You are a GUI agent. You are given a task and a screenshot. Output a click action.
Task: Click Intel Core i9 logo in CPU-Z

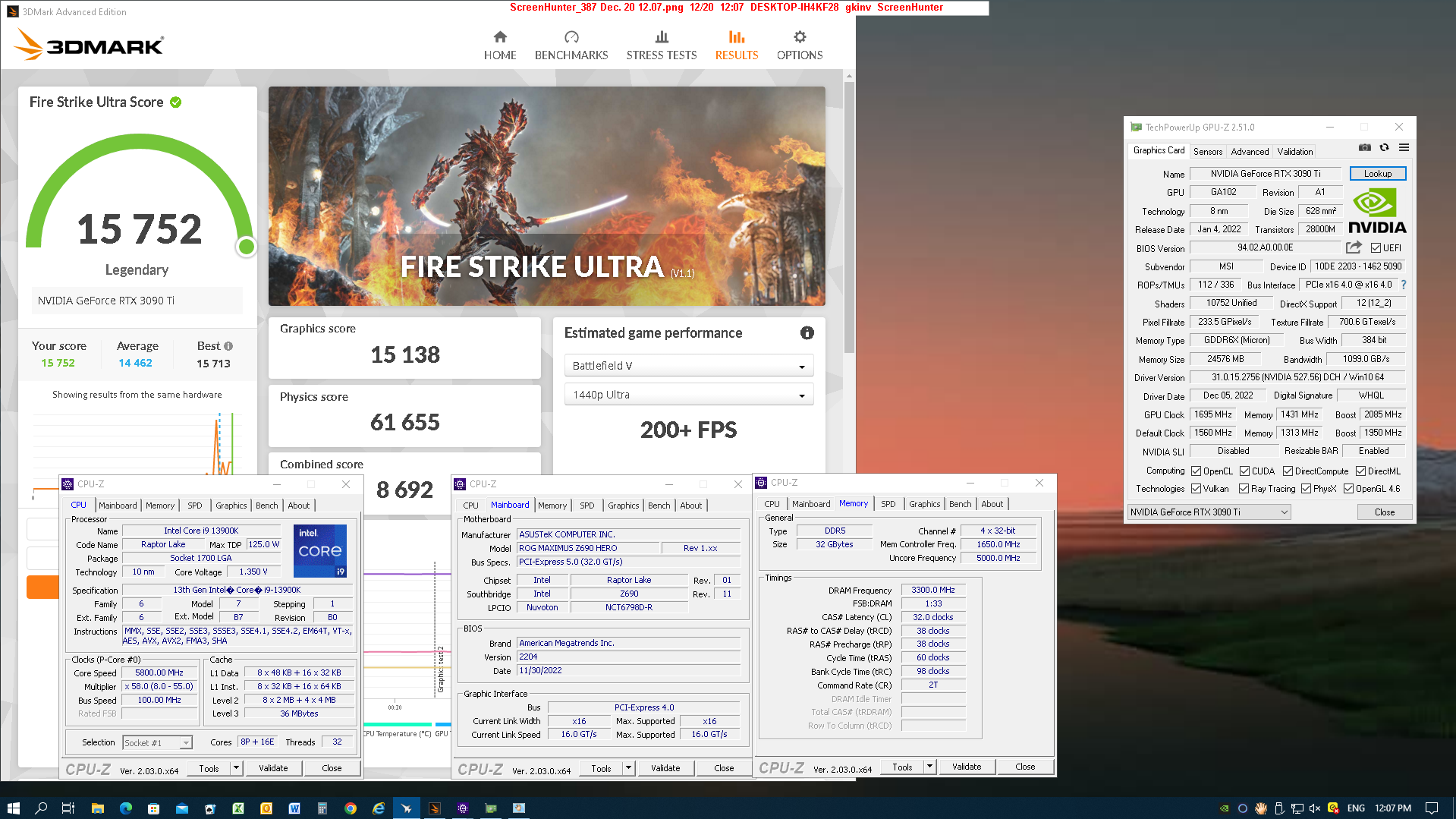click(x=320, y=550)
